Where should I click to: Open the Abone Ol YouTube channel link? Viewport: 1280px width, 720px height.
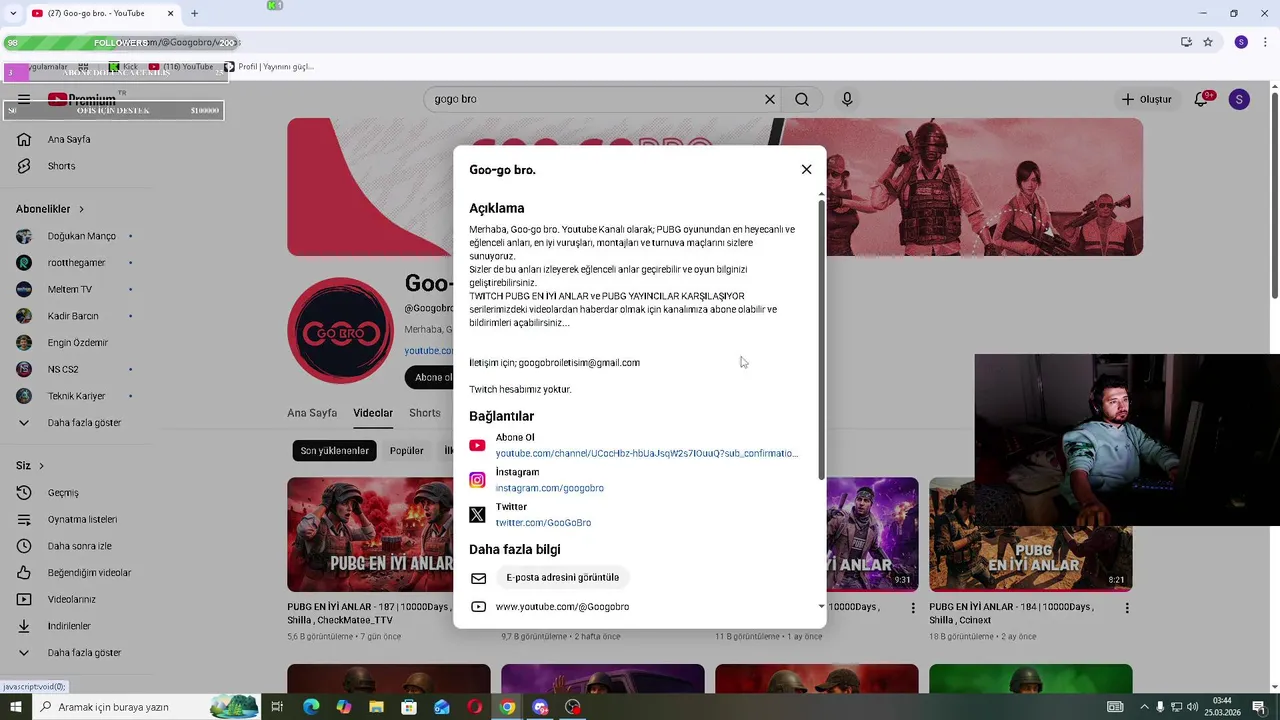pyautogui.click(x=646, y=453)
